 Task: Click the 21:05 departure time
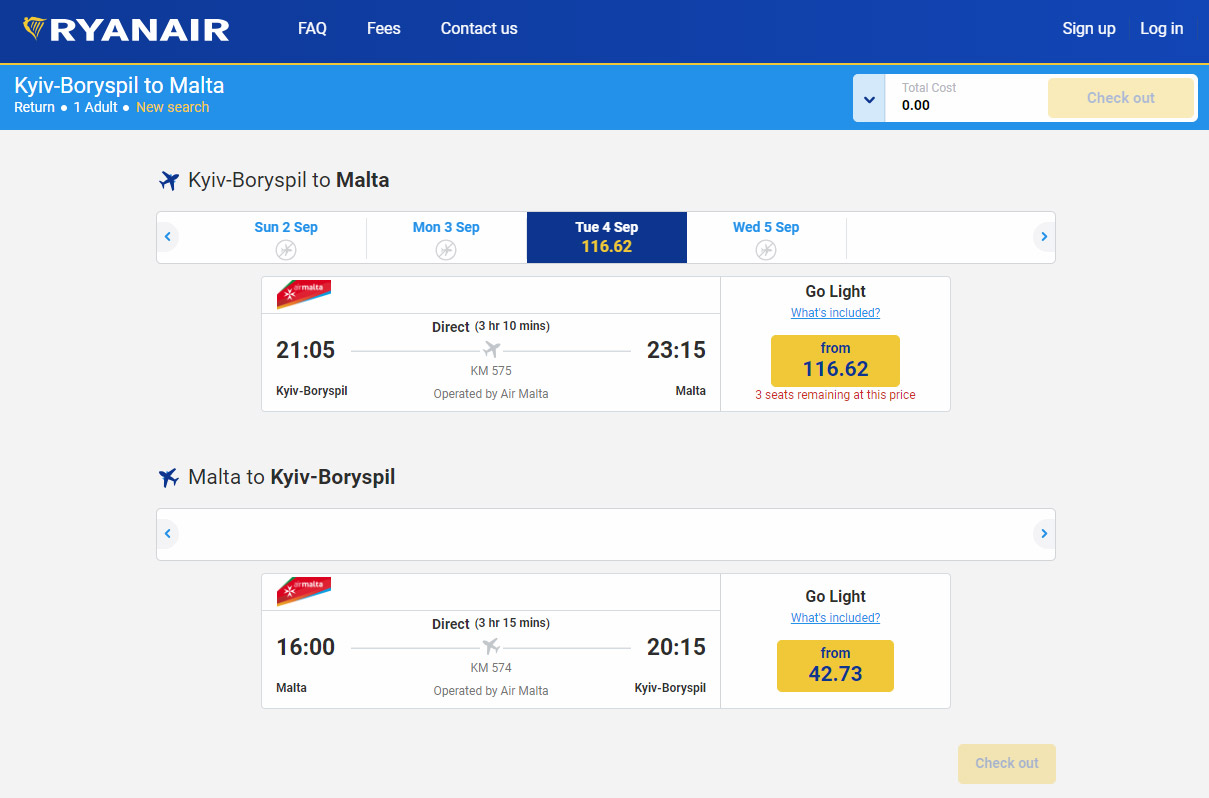pyautogui.click(x=306, y=350)
